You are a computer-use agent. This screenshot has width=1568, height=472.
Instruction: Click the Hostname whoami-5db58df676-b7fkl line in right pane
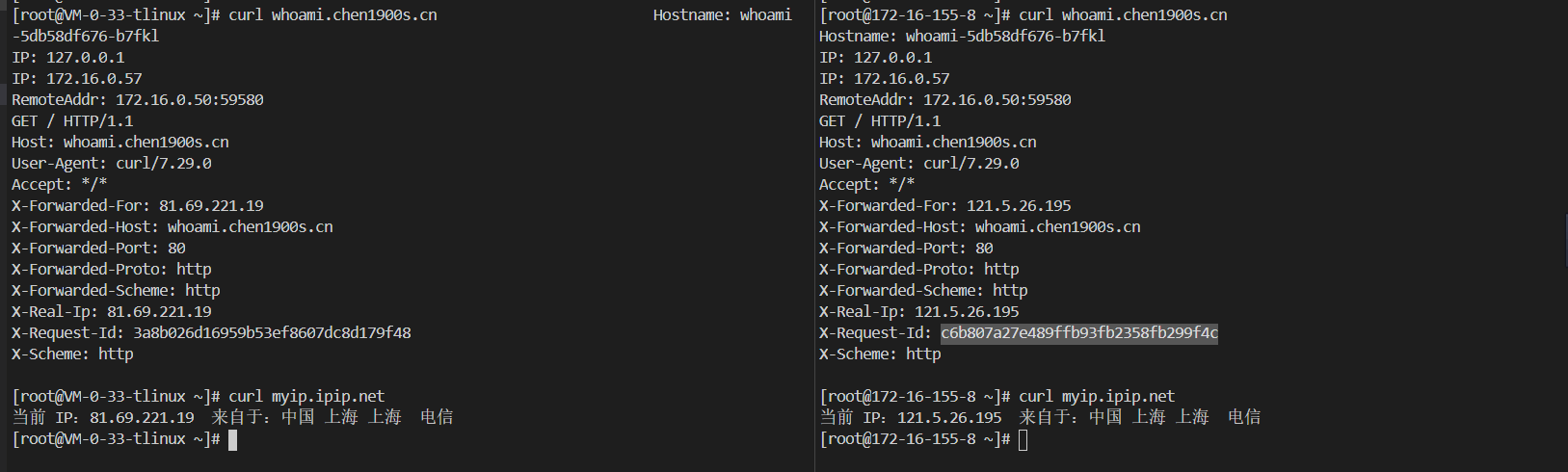pos(962,37)
